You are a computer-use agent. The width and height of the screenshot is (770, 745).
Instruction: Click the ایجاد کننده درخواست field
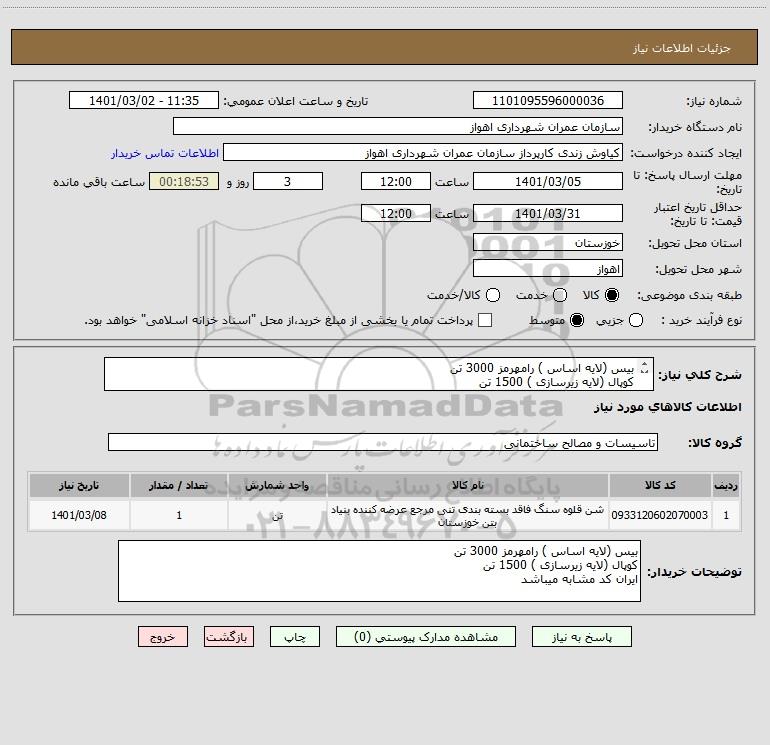pos(423,153)
